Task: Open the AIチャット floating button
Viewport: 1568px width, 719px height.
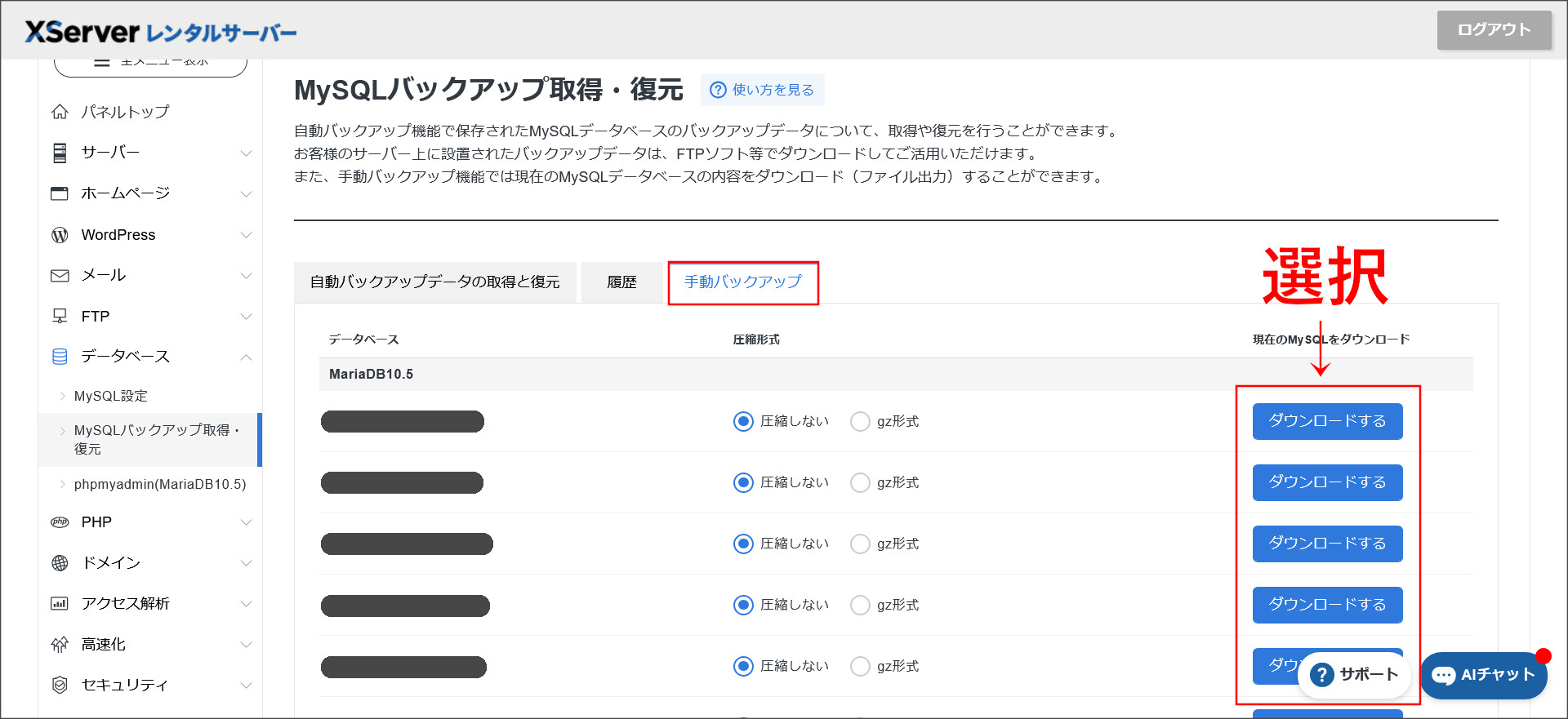Action: [1484, 676]
